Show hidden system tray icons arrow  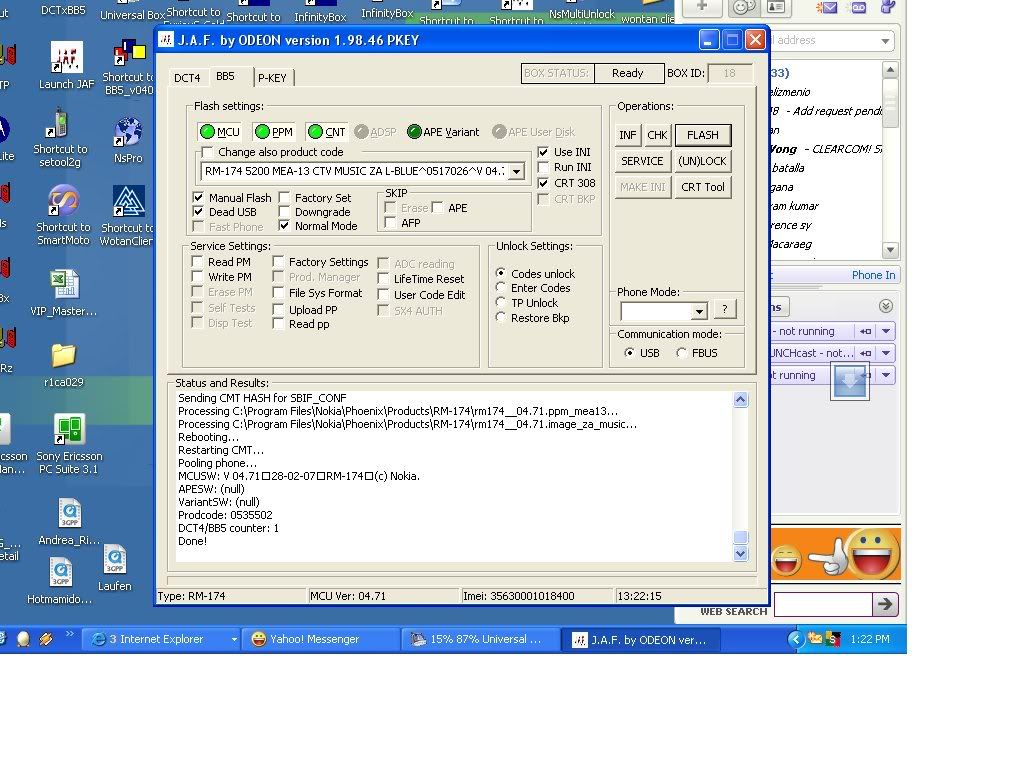tap(795, 639)
